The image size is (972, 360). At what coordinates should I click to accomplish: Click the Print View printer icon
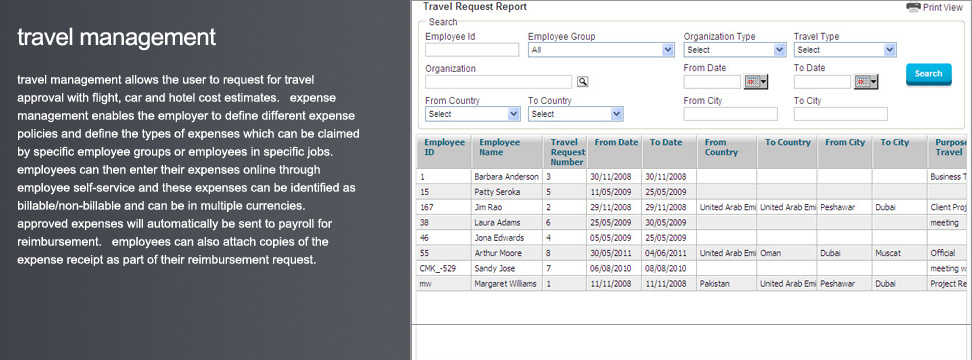(913, 7)
